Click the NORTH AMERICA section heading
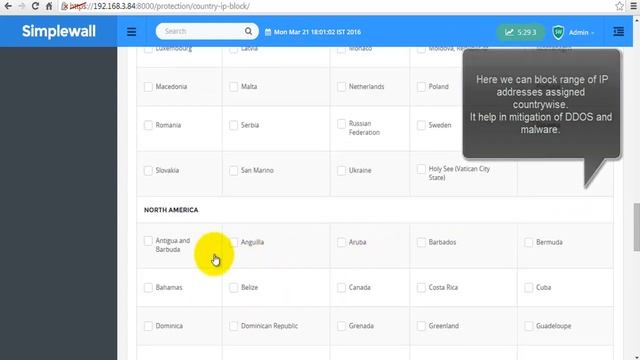Image resolution: width=640 pixels, height=360 pixels. coord(171,210)
